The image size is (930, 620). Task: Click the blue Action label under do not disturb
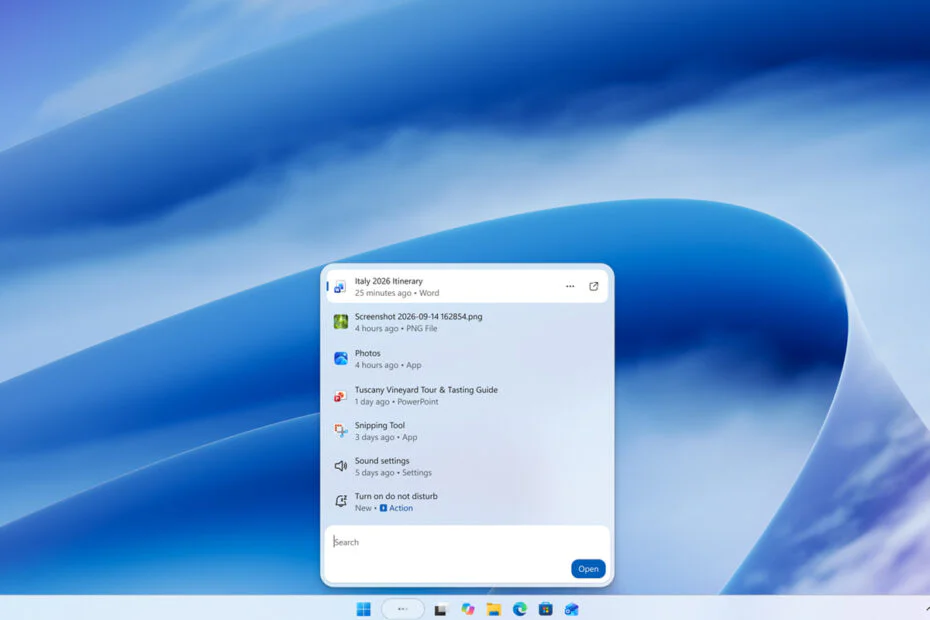[396, 508]
